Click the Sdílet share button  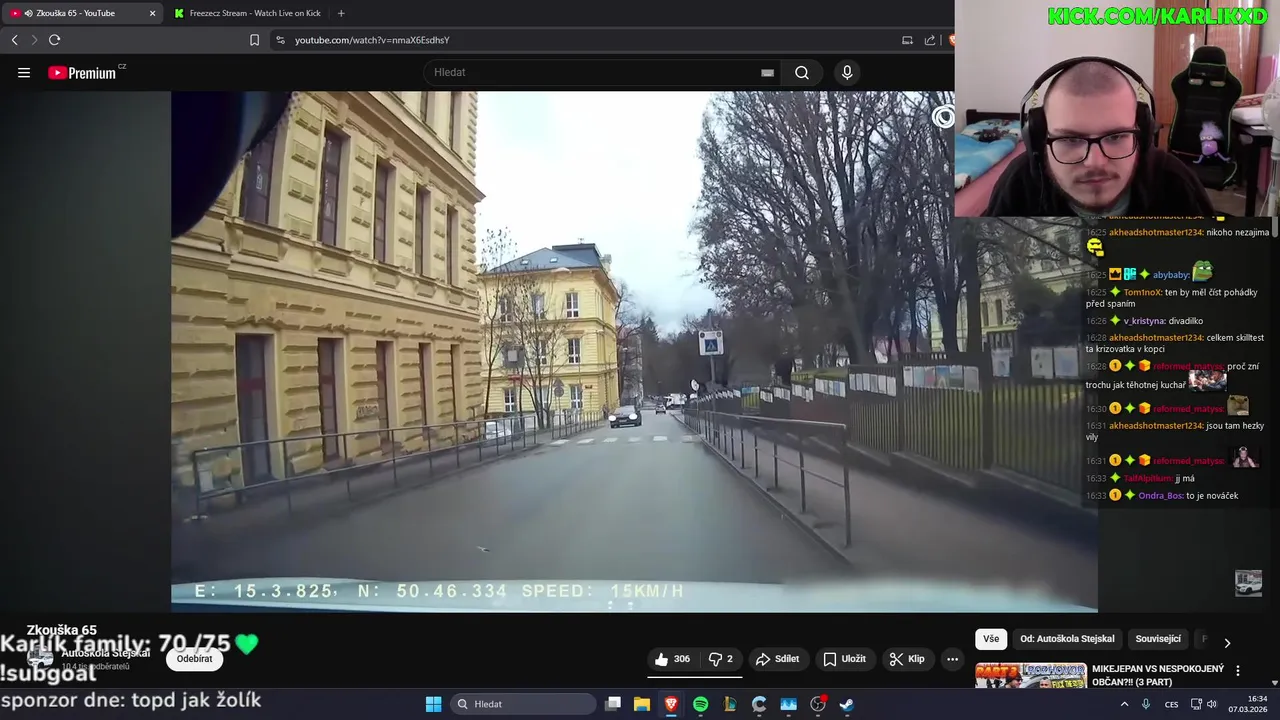coord(777,659)
